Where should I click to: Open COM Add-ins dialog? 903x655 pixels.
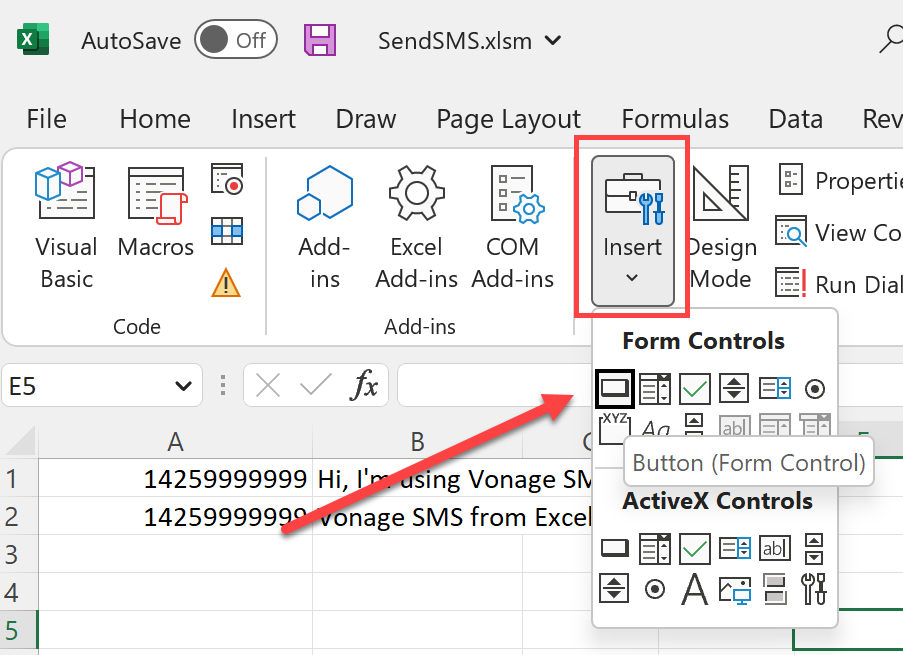coord(513,226)
